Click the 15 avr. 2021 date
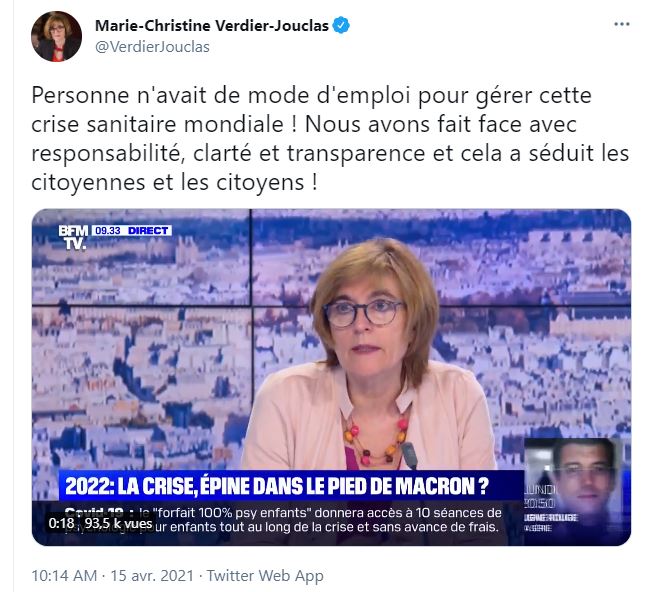This screenshot has height=592, width=647. click(152, 575)
